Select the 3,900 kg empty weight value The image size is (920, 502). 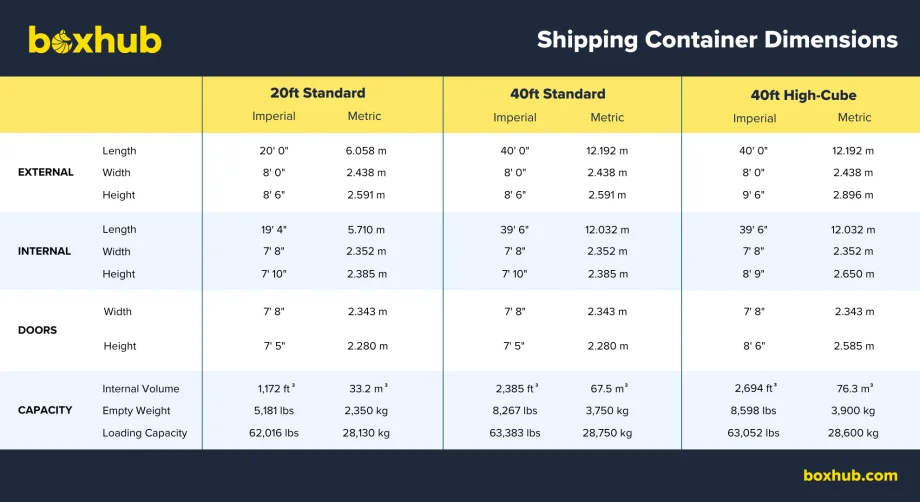tap(853, 411)
